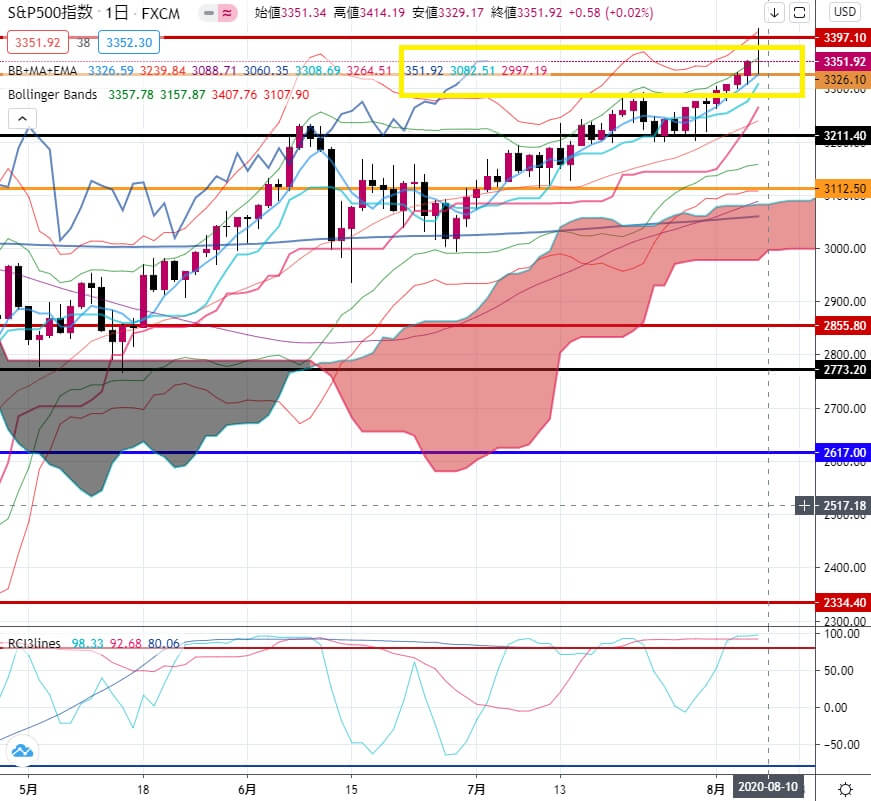
Task: Click the grey dash status icon beside FXCM
Action: click(x=209, y=13)
